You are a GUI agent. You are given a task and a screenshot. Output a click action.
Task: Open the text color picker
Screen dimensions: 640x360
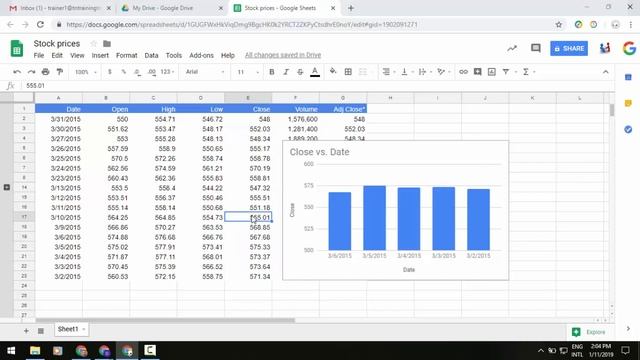[315, 72]
